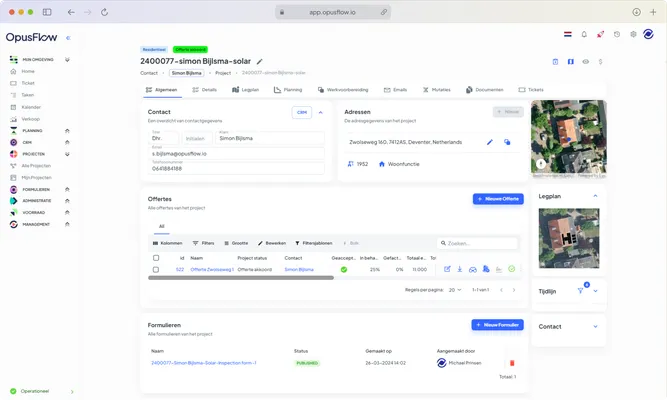Click the red rocket icon
667x400 pixels.
[600, 34]
